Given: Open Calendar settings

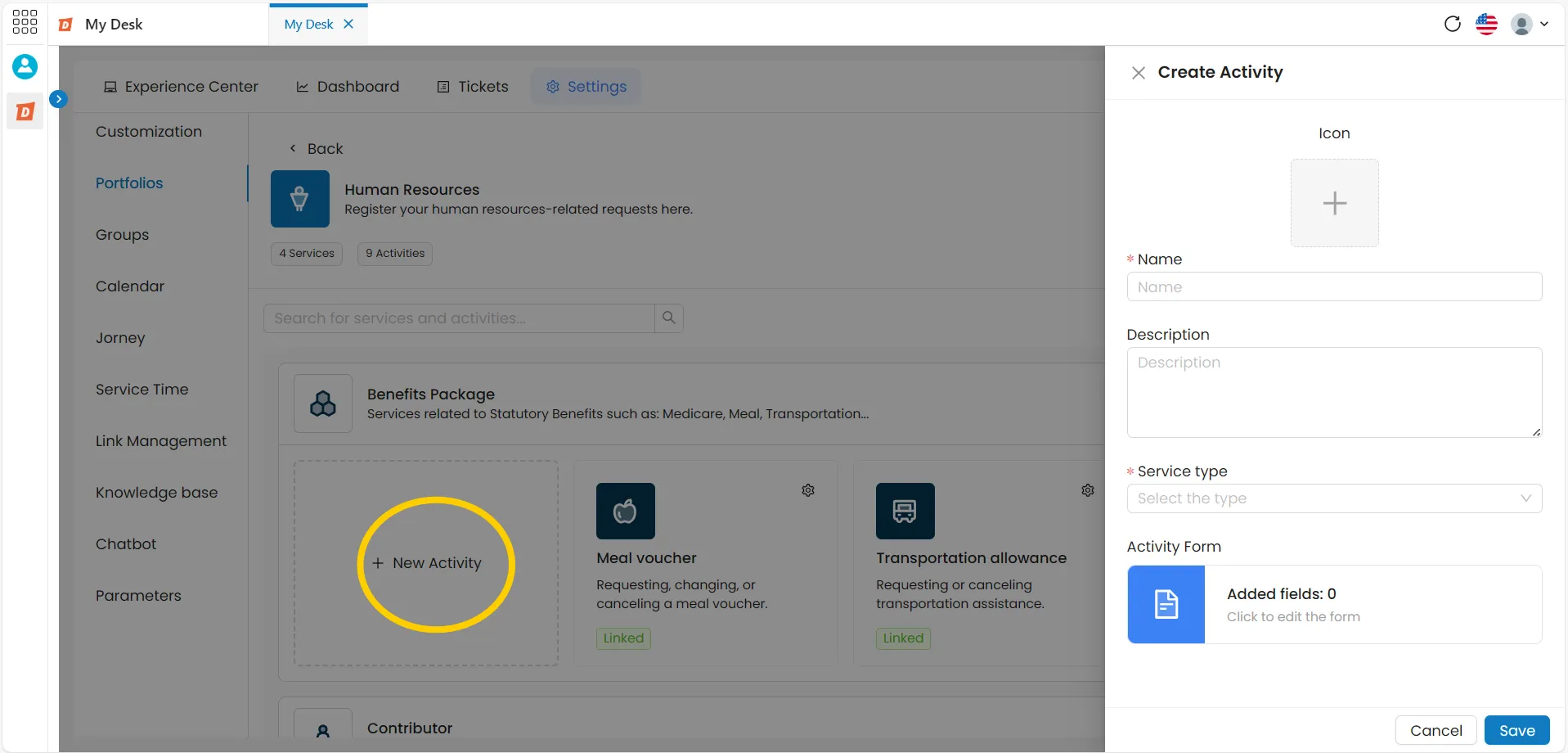Looking at the screenshot, I should pyautogui.click(x=130, y=286).
